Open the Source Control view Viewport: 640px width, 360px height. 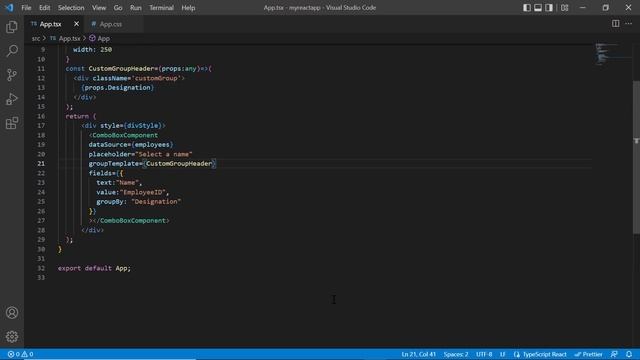(12, 75)
